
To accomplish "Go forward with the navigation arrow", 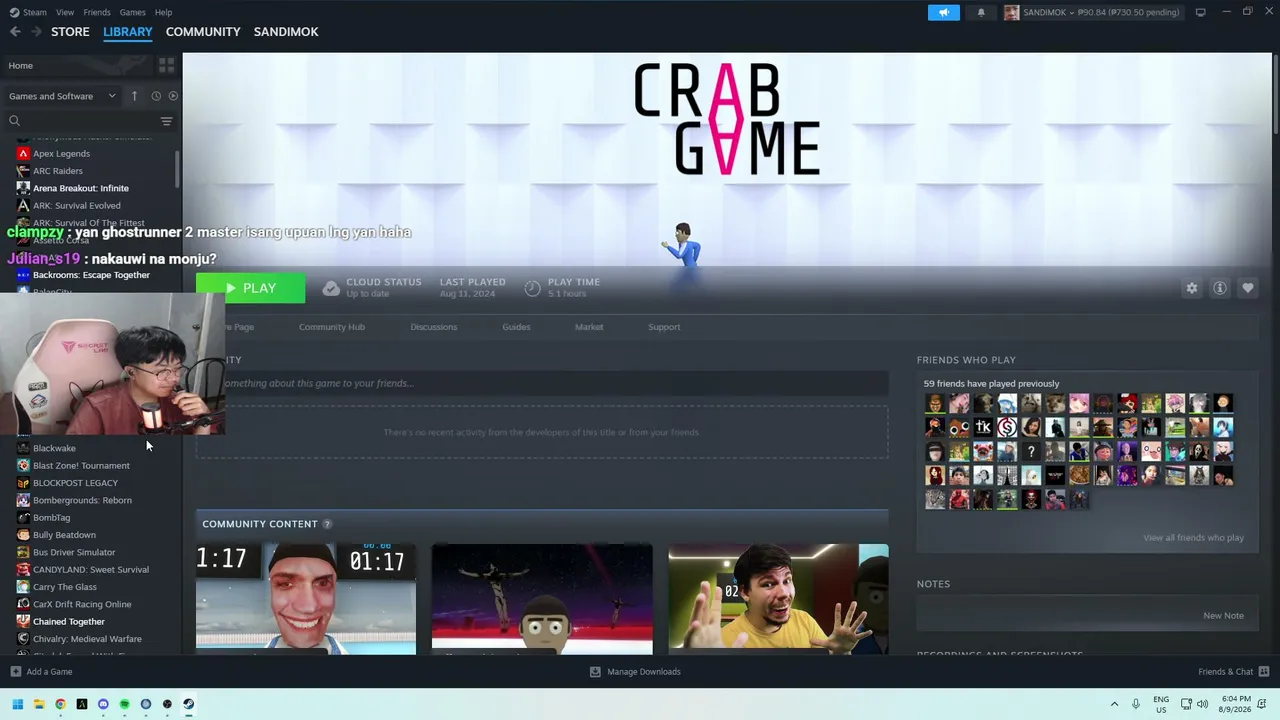I will (36, 32).
